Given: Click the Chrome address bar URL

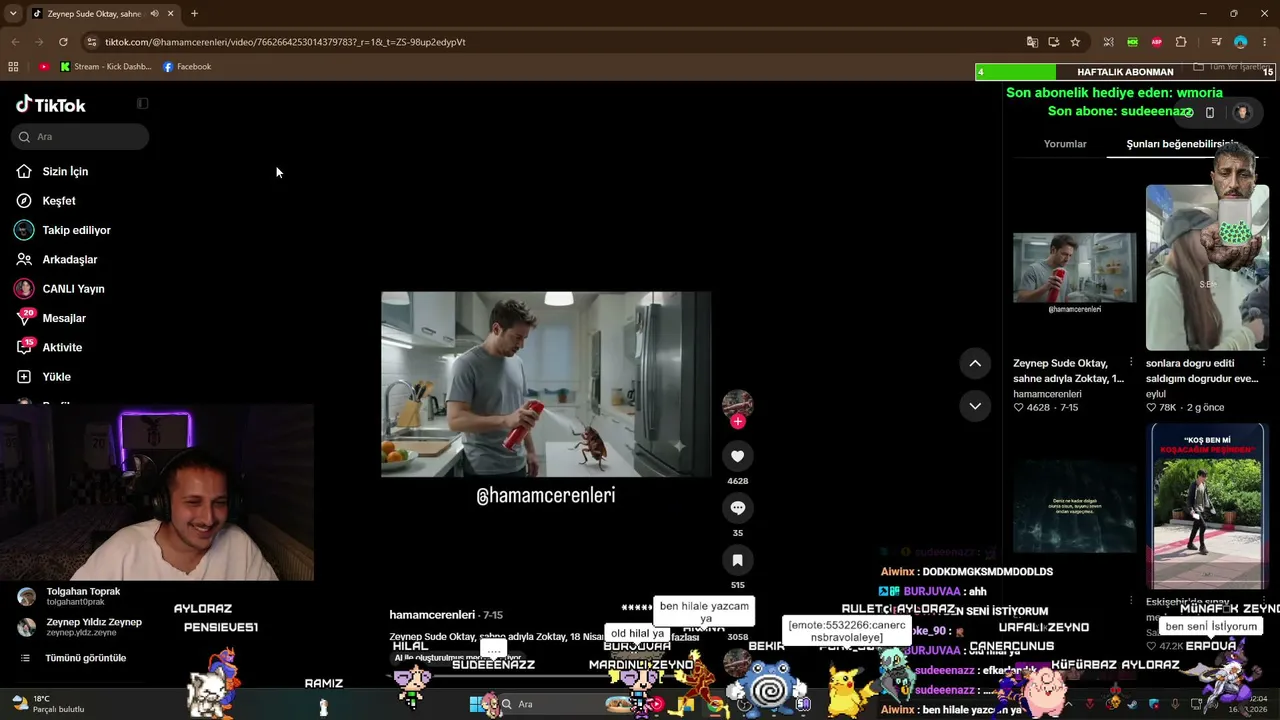Looking at the screenshot, I should (x=285, y=42).
